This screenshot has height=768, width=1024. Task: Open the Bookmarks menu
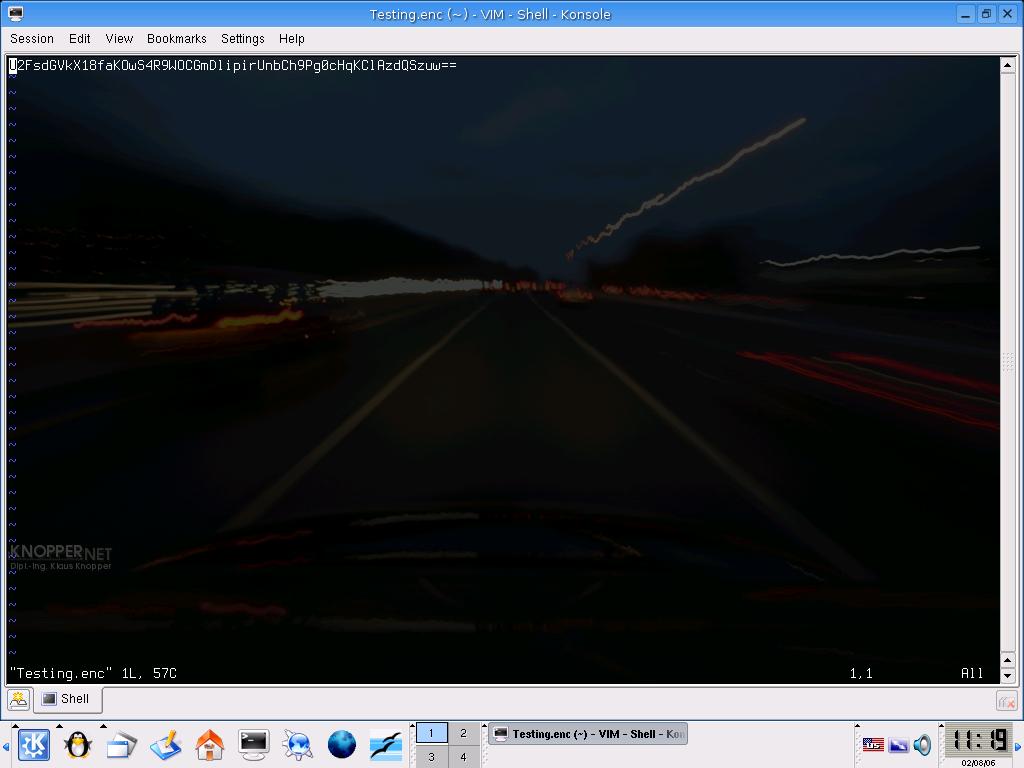coord(176,39)
